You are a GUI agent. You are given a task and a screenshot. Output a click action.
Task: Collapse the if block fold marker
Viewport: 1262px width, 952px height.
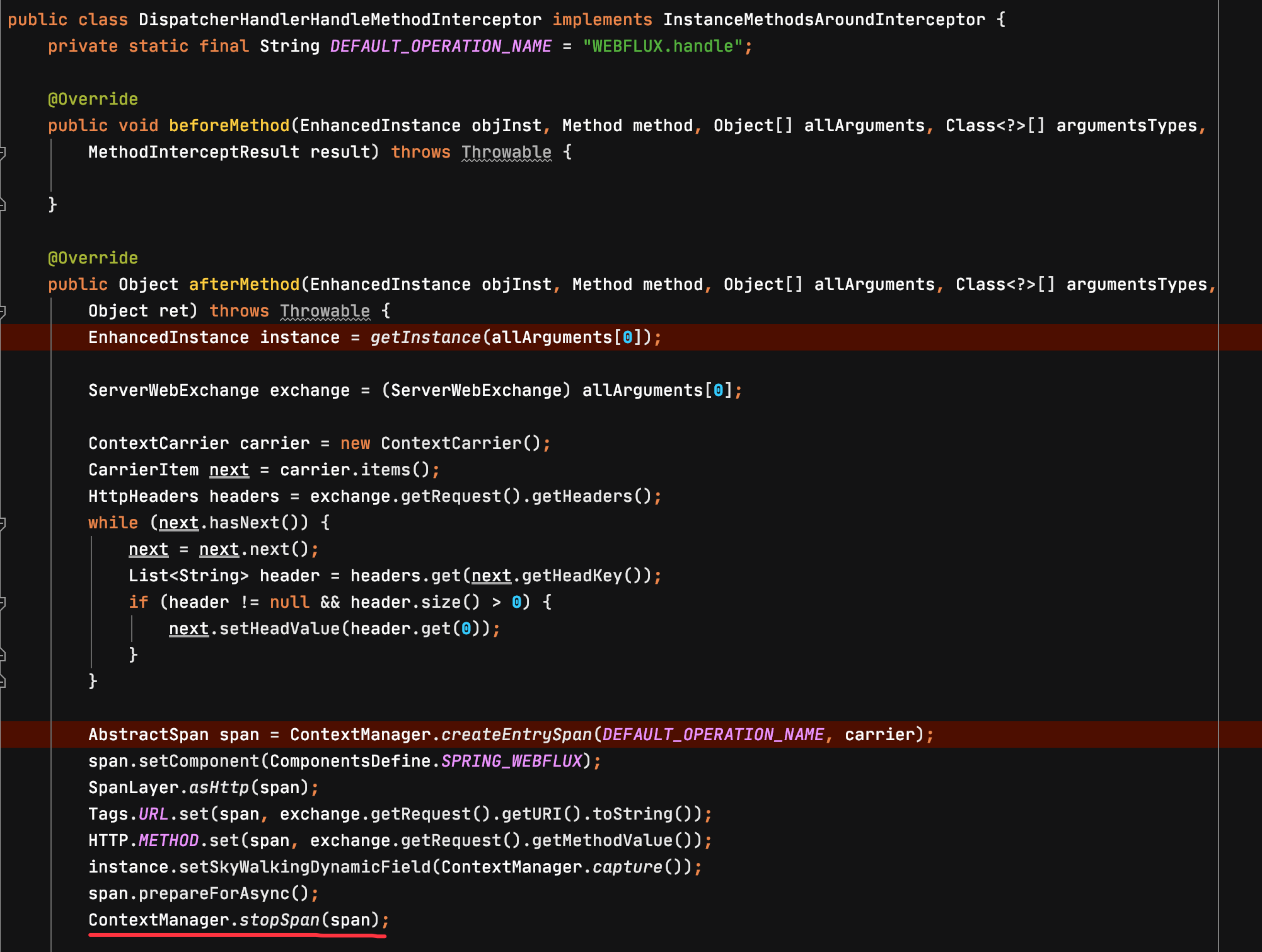coord(4,602)
